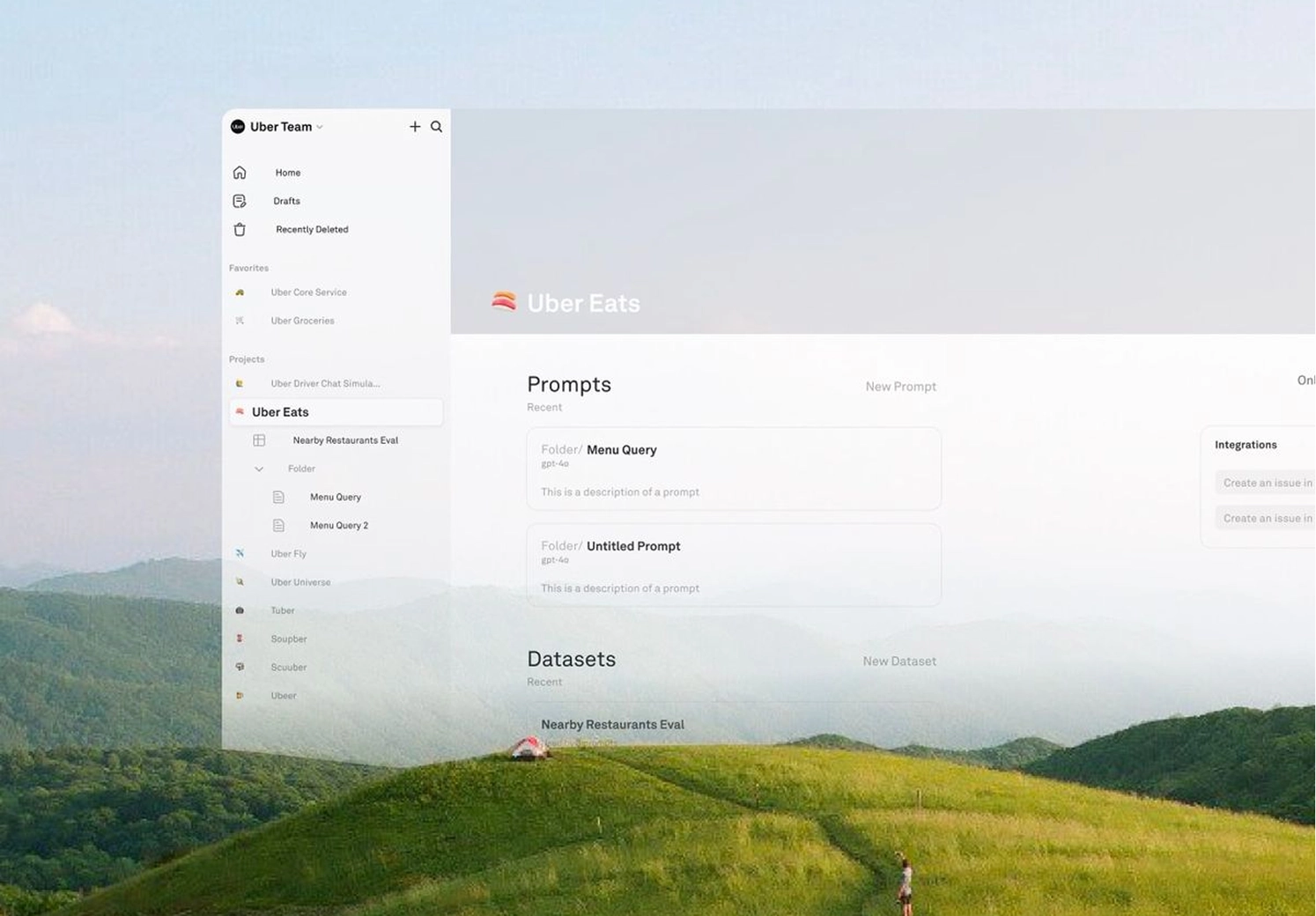
Task: Click the Tuber project icon
Action: tap(240, 610)
